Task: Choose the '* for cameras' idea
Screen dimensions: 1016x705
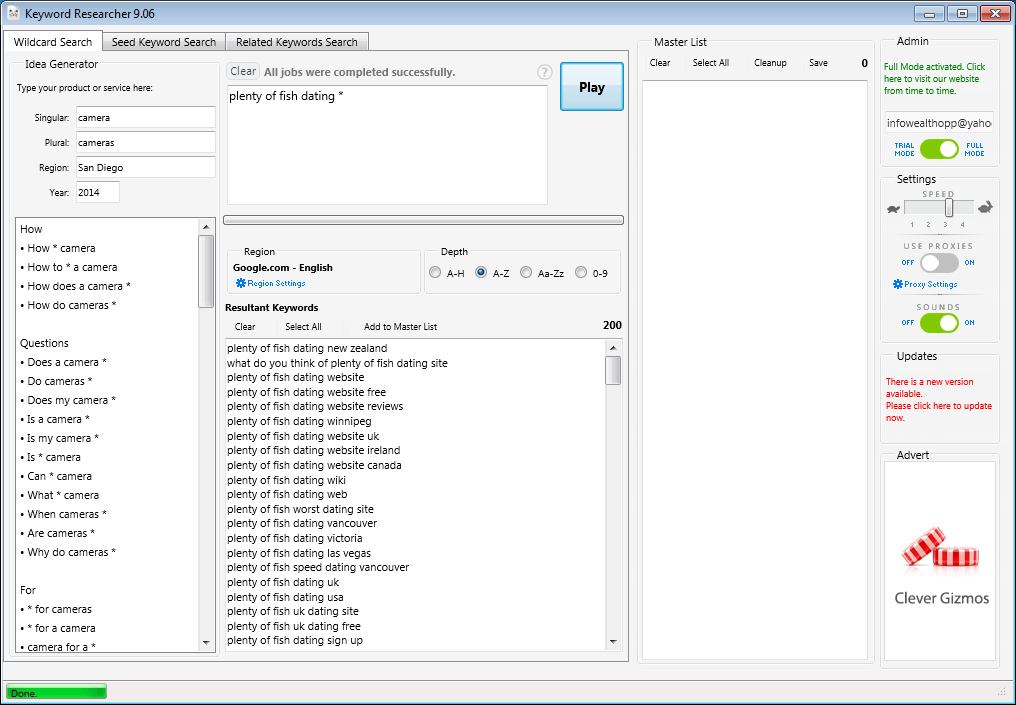Action: pos(56,609)
